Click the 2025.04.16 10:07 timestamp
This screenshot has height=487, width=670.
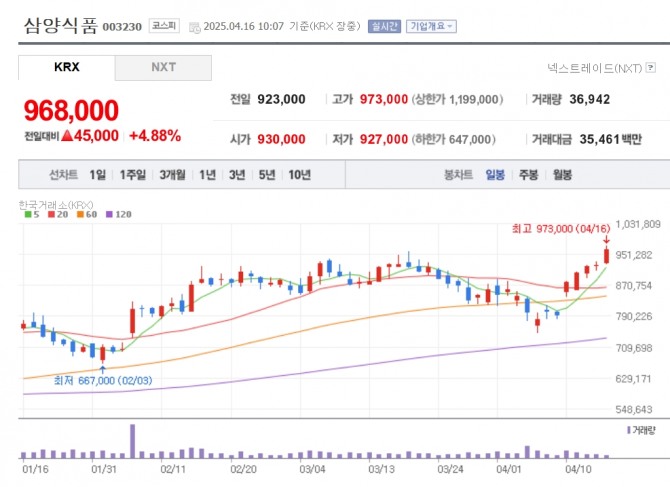244,26
